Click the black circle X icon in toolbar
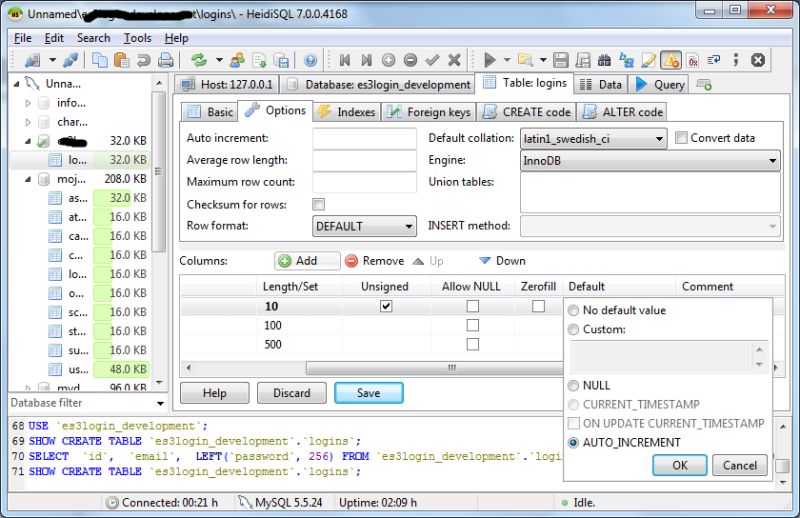Screen dimensions: 800x518 click(758, 60)
